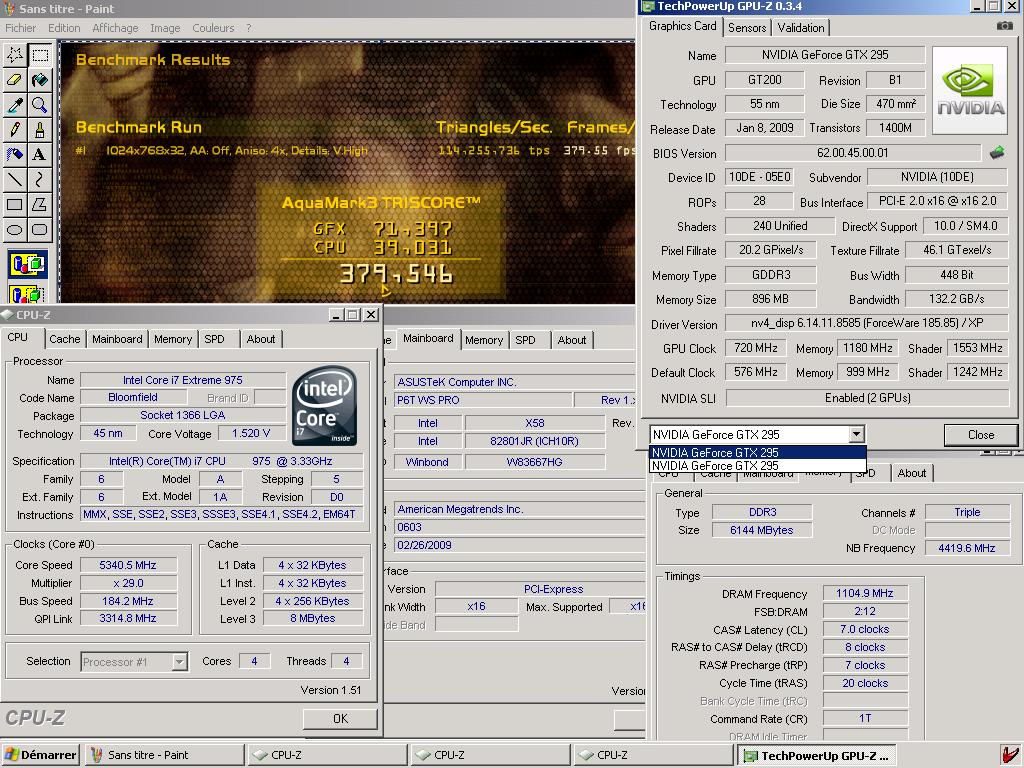Screen dimensions: 1024x768
Task: Activate the Magnifier tool in Paint
Action: click(x=40, y=104)
